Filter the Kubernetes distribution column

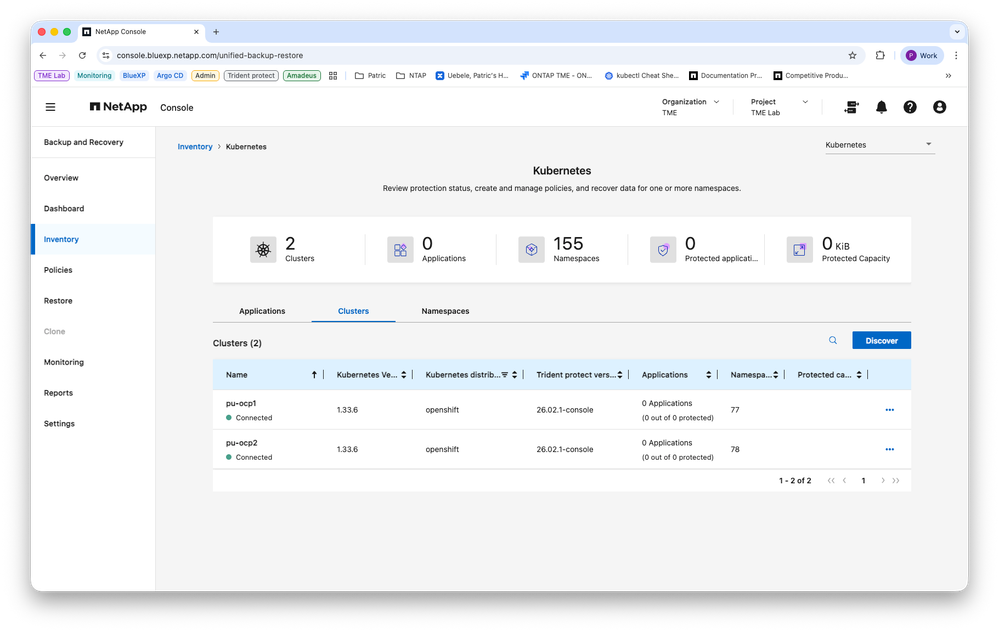[x=505, y=375]
